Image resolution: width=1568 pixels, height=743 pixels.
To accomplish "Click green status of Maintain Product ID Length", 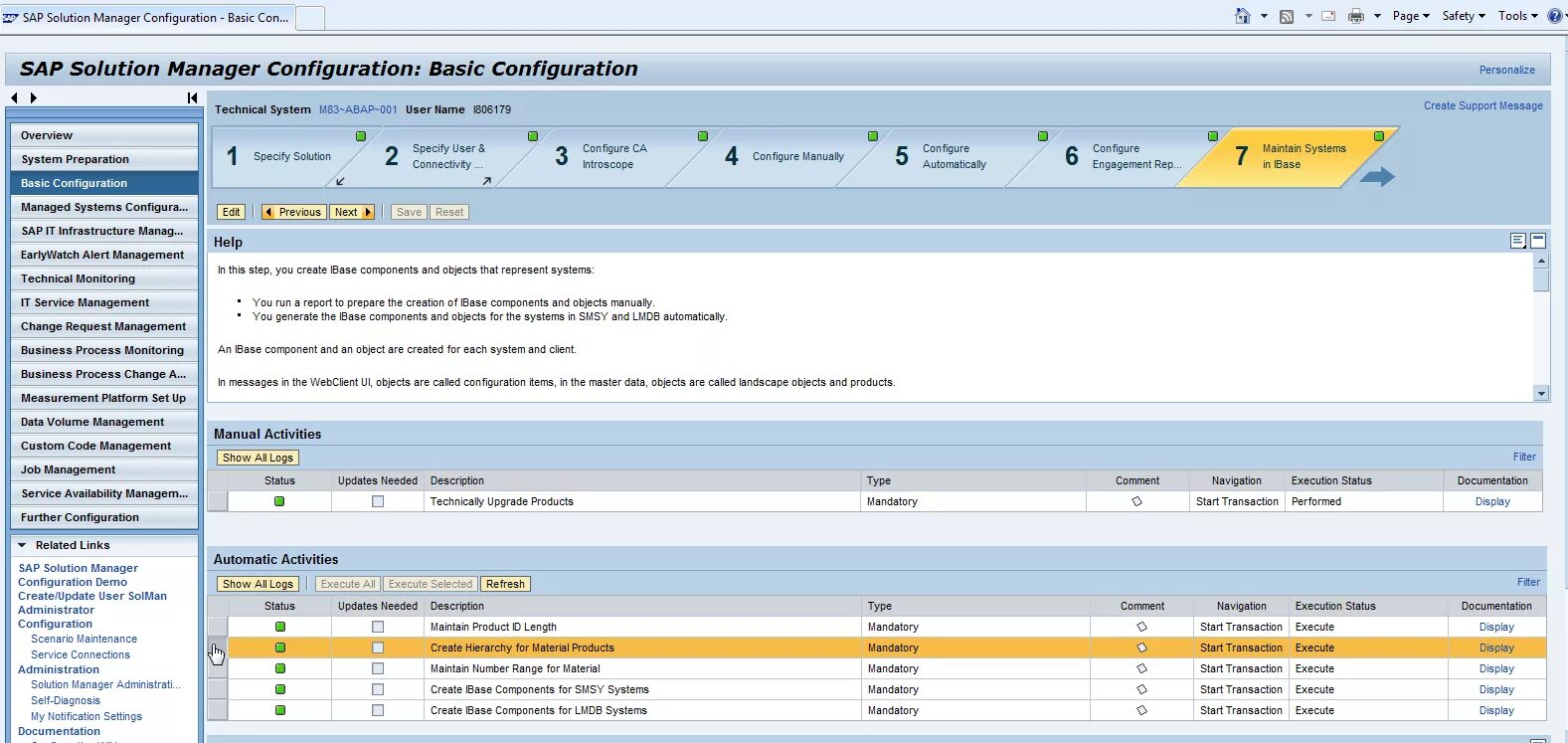I will [280, 627].
